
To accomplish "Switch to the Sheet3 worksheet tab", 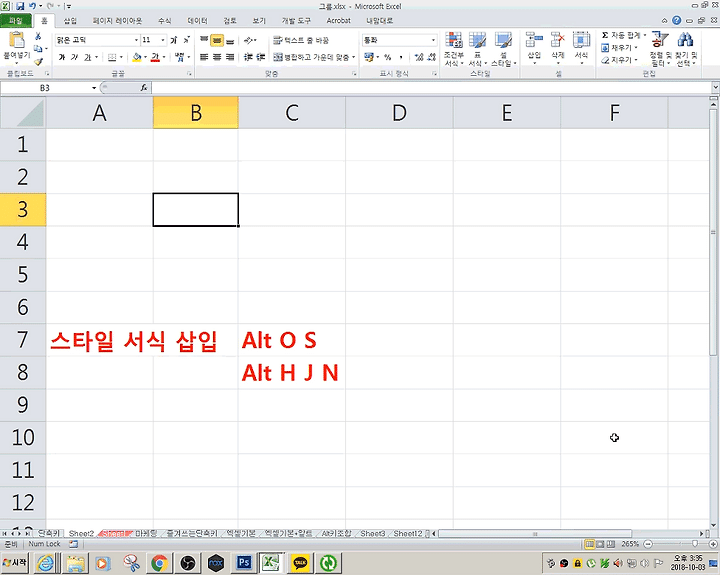I will (372, 533).
